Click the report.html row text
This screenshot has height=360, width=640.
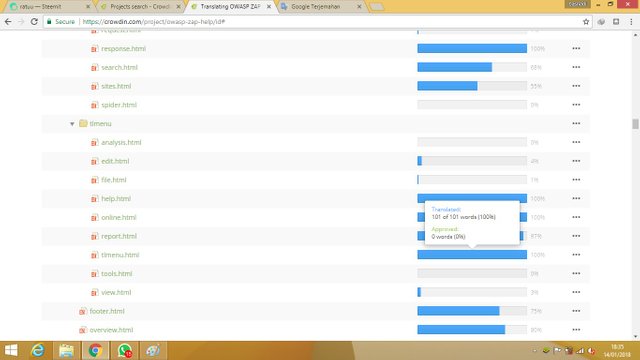pos(119,236)
